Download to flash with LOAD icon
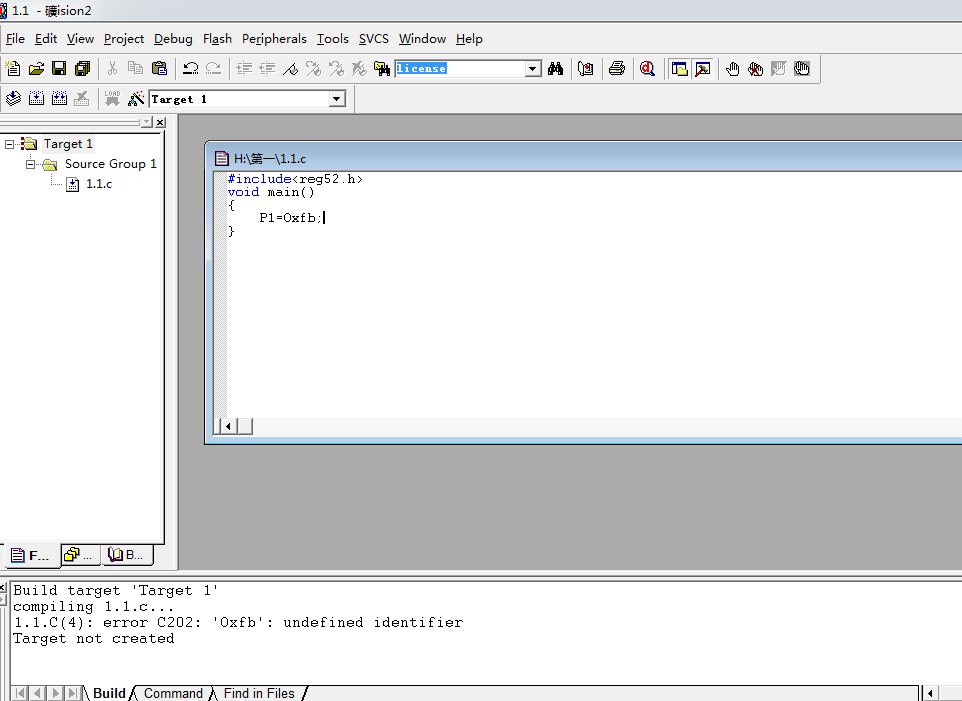This screenshot has height=701, width=962. tap(112, 98)
